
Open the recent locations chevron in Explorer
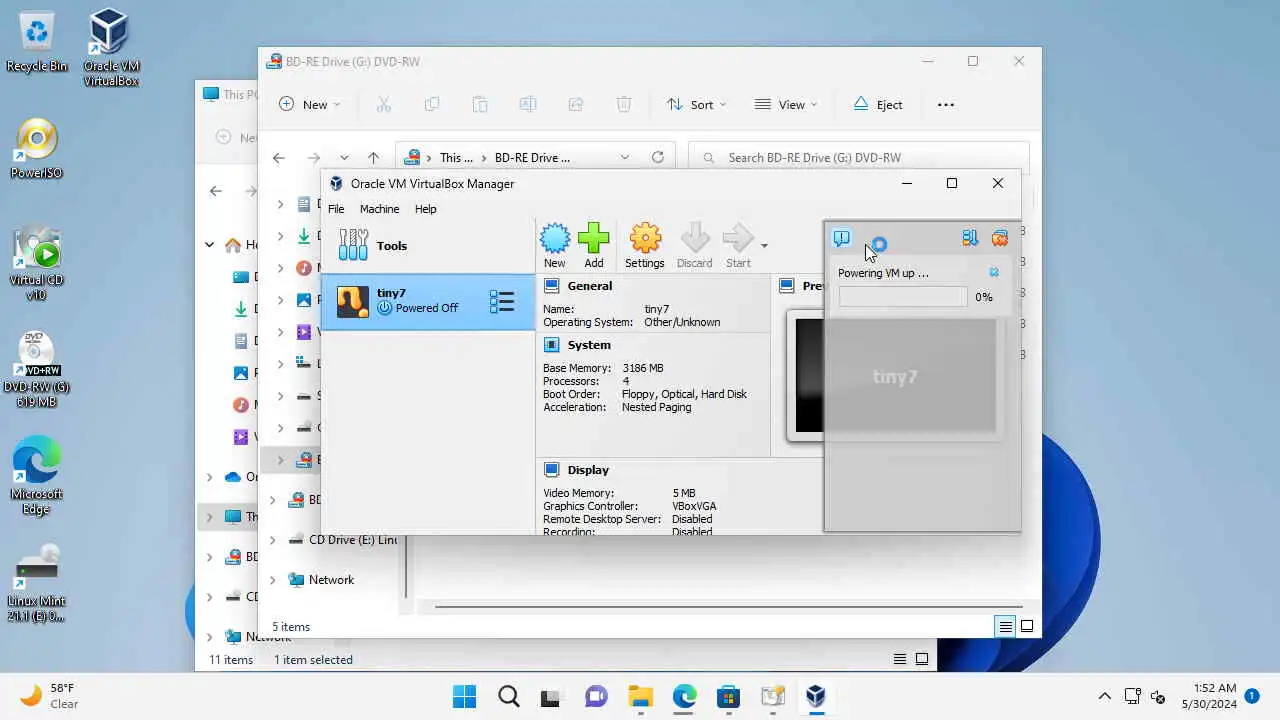click(344, 158)
